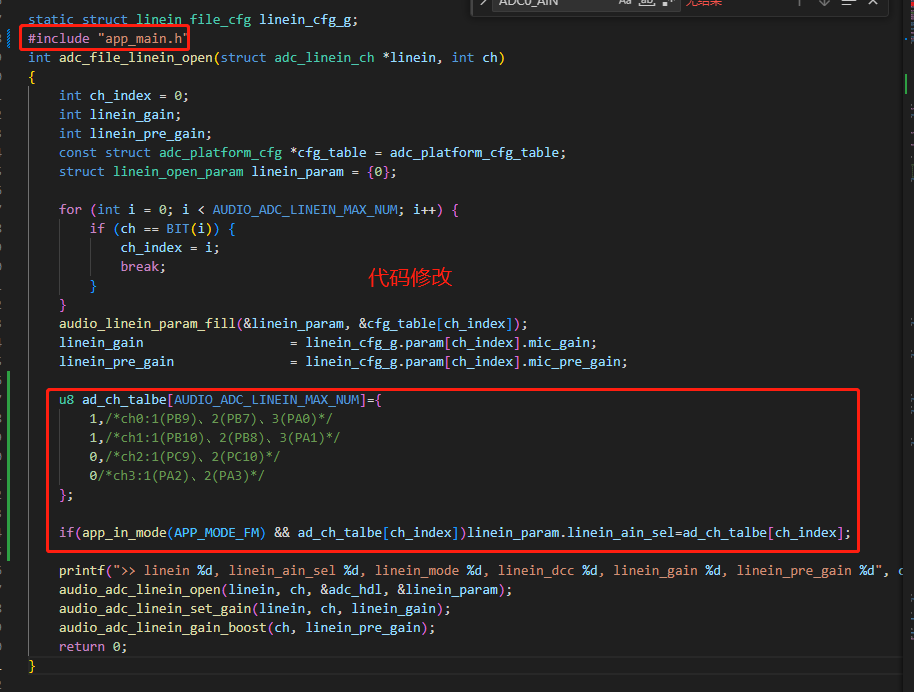
Task: Click the "int linein_pre_gain;" declaration
Action: click(135, 134)
